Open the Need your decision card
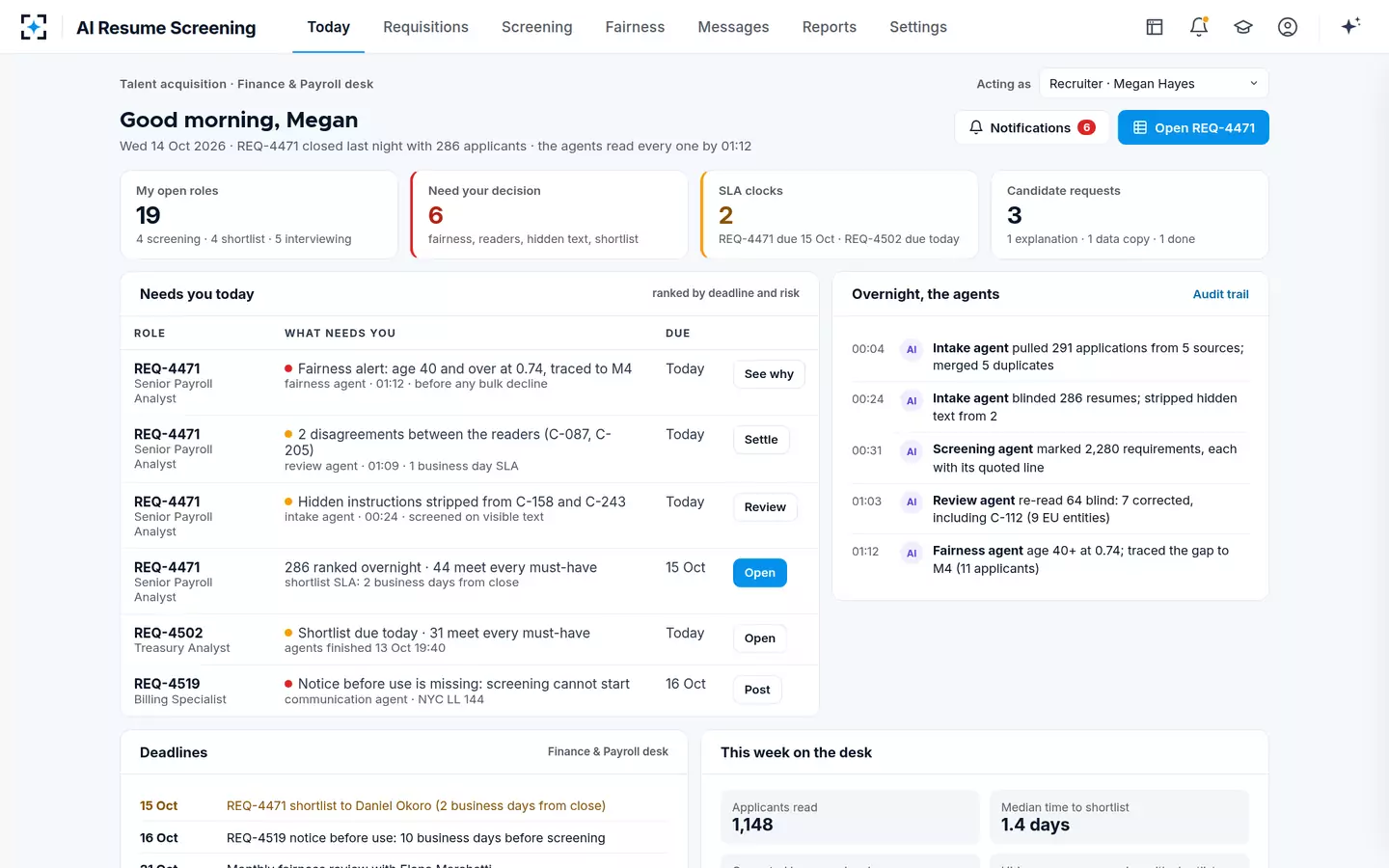Screen dimensions: 1389x868 pyautogui.click(x=549, y=215)
